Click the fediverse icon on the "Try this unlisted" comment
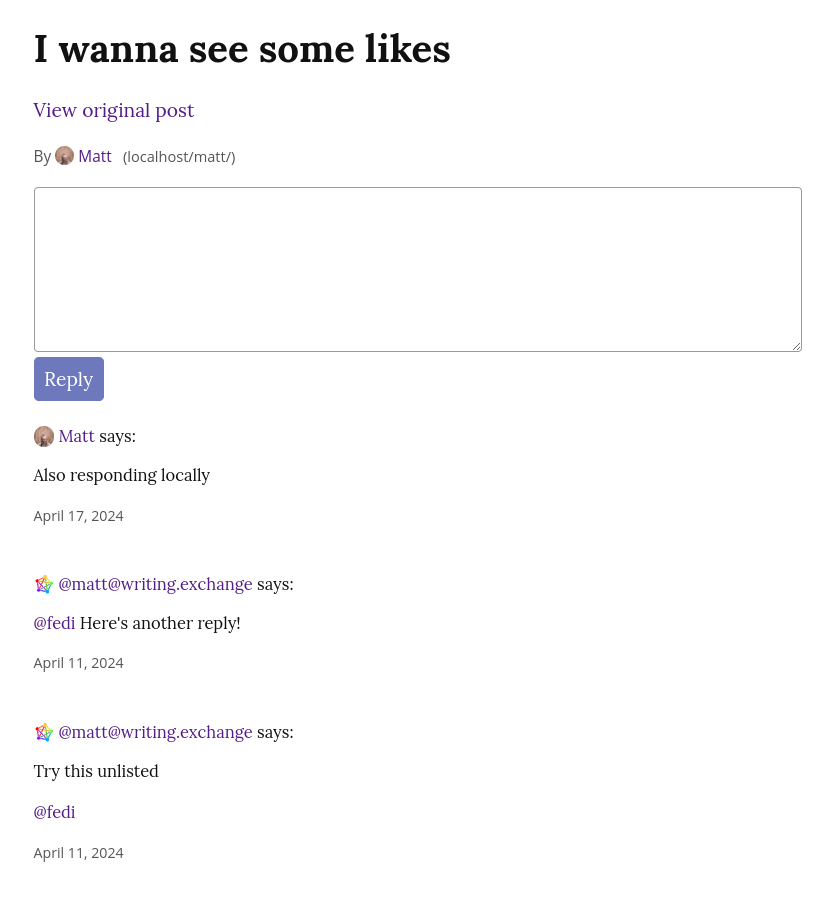The width and height of the screenshot is (823, 903). tap(44, 732)
